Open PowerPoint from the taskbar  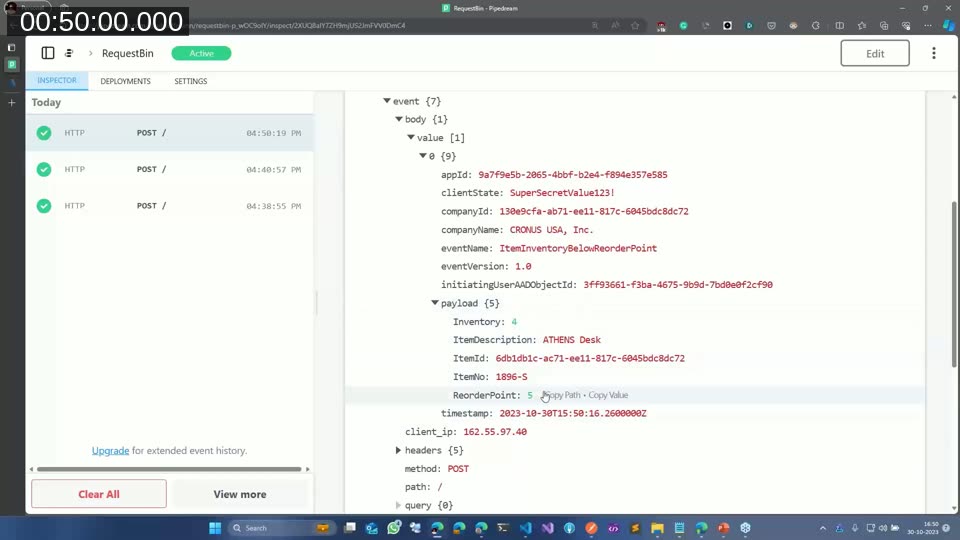pyautogui.click(x=724, y=528)
